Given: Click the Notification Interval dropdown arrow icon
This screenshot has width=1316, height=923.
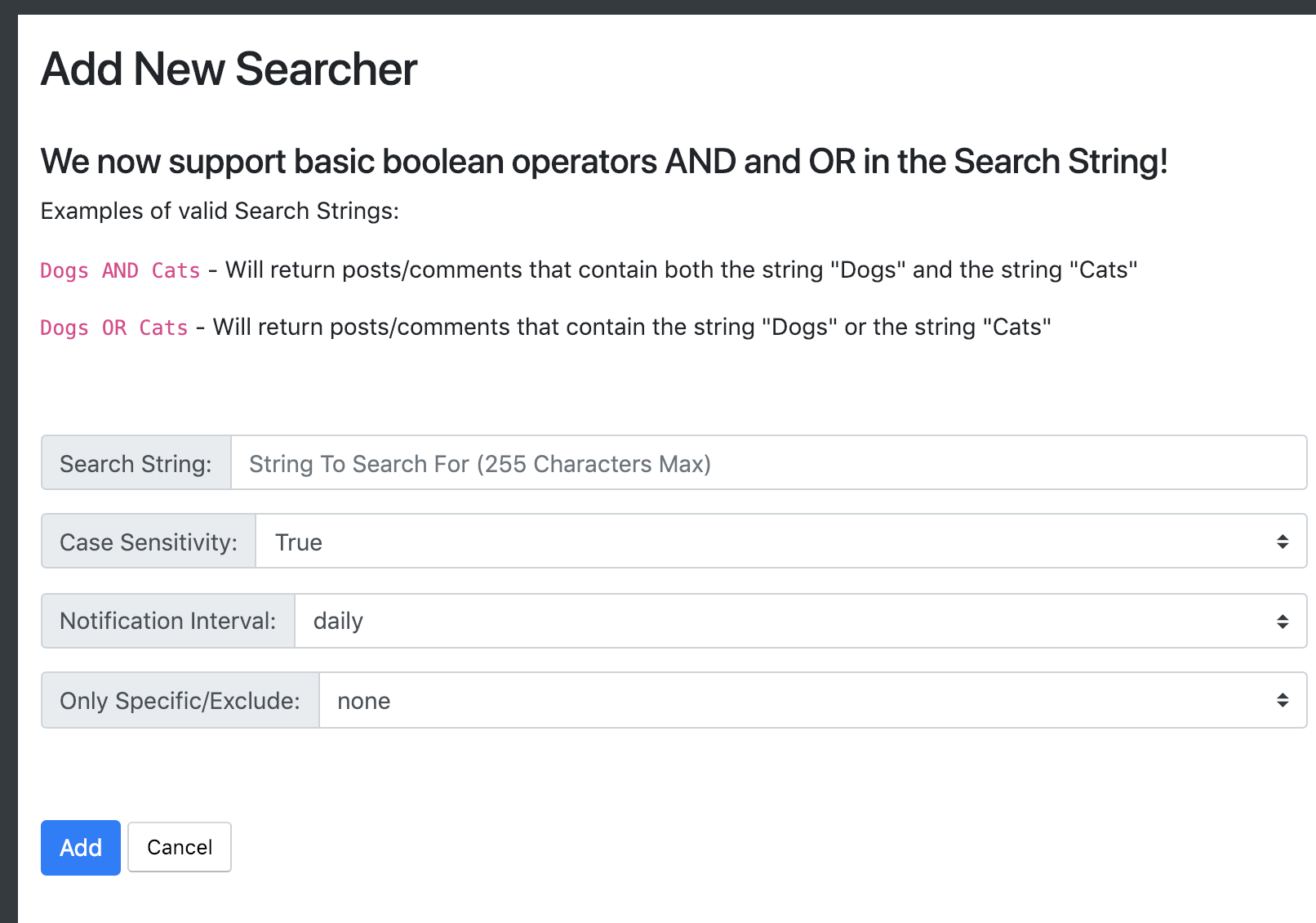Looking at the screenshot, I should click(1283, 622).
